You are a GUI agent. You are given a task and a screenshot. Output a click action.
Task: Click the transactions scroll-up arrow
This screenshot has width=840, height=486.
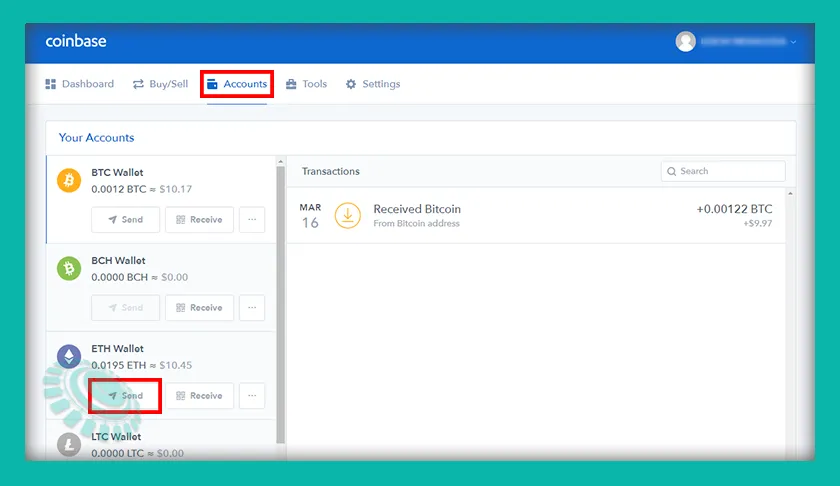click(x=790, y=193)
